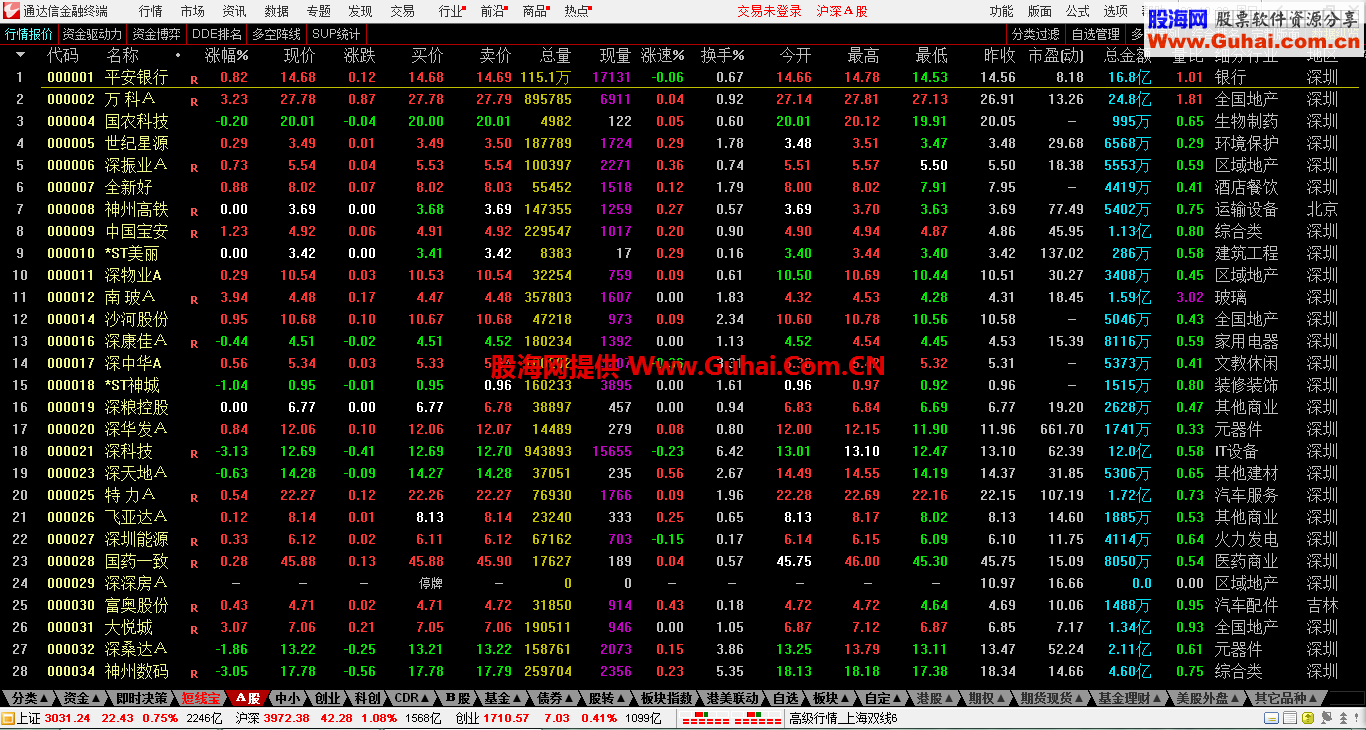Click the yellow note icon beside 上证 in status bar

point(8,718)
